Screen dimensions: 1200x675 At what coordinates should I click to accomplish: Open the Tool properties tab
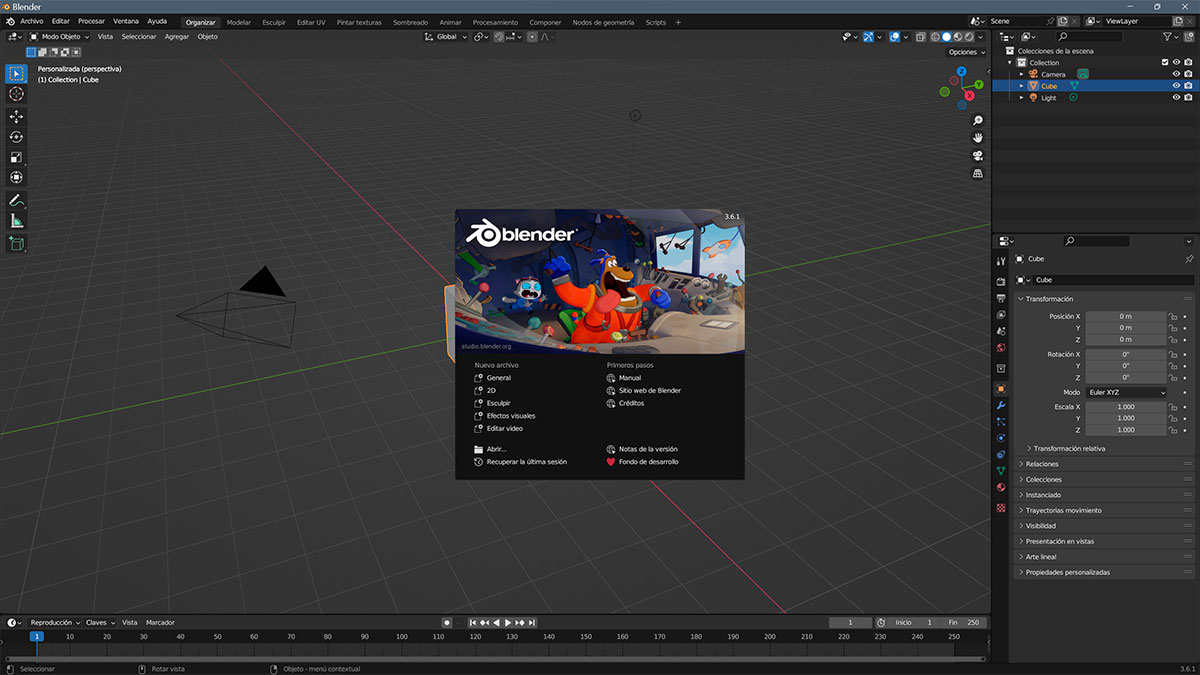point(1001,261)
